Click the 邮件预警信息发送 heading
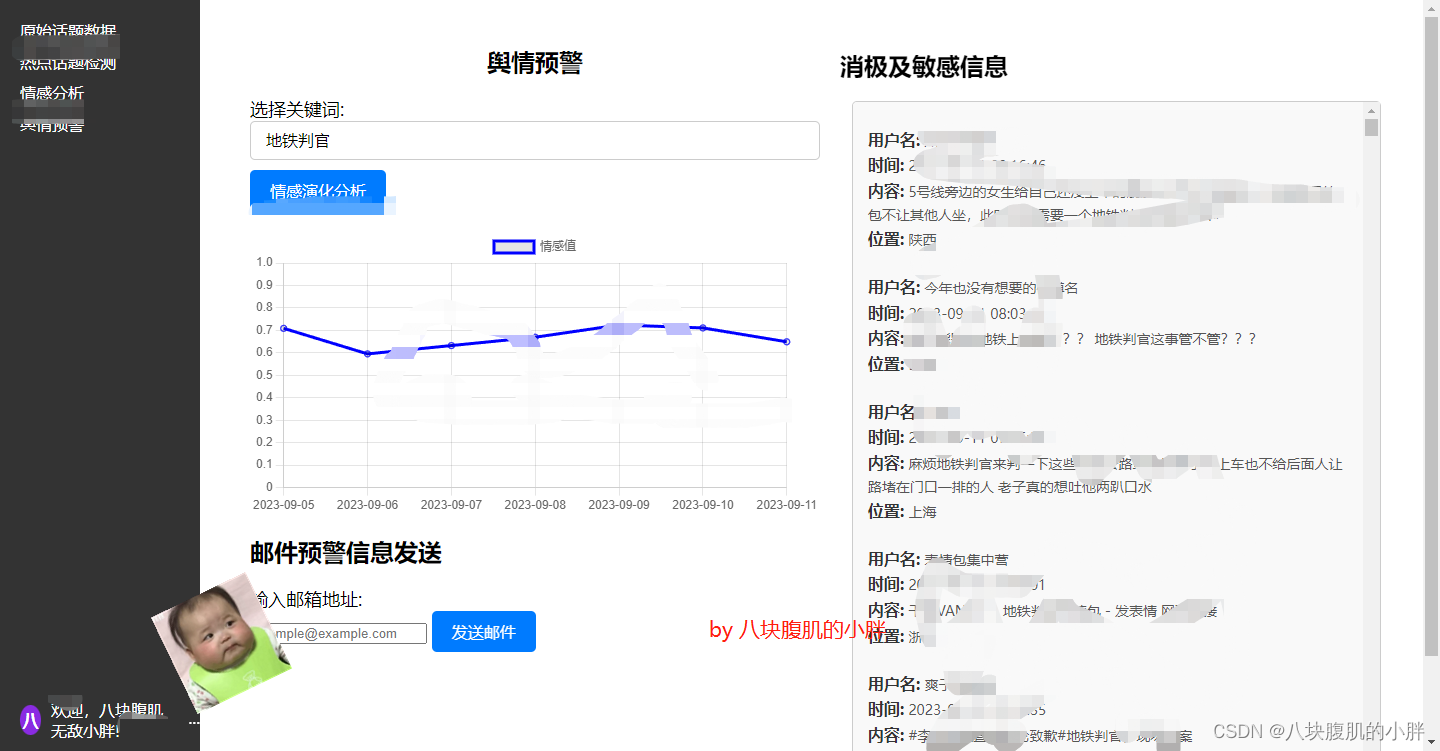This screenshot has width=1440, height=751. [346, 553]
